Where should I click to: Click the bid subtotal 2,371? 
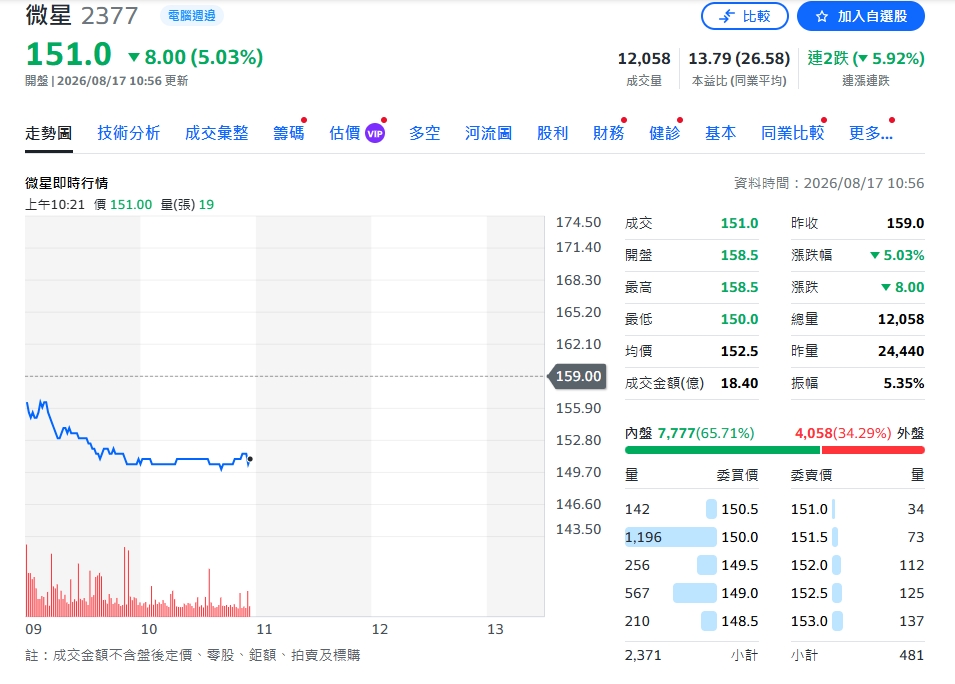click(643, 655)
